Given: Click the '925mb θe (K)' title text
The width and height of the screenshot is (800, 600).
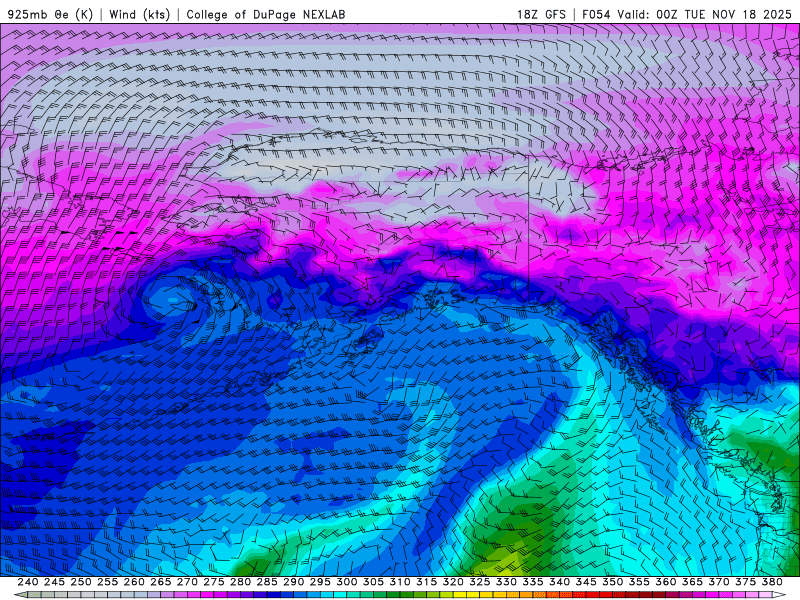Looking at the screenshot, I should click(x=50, y=14).
